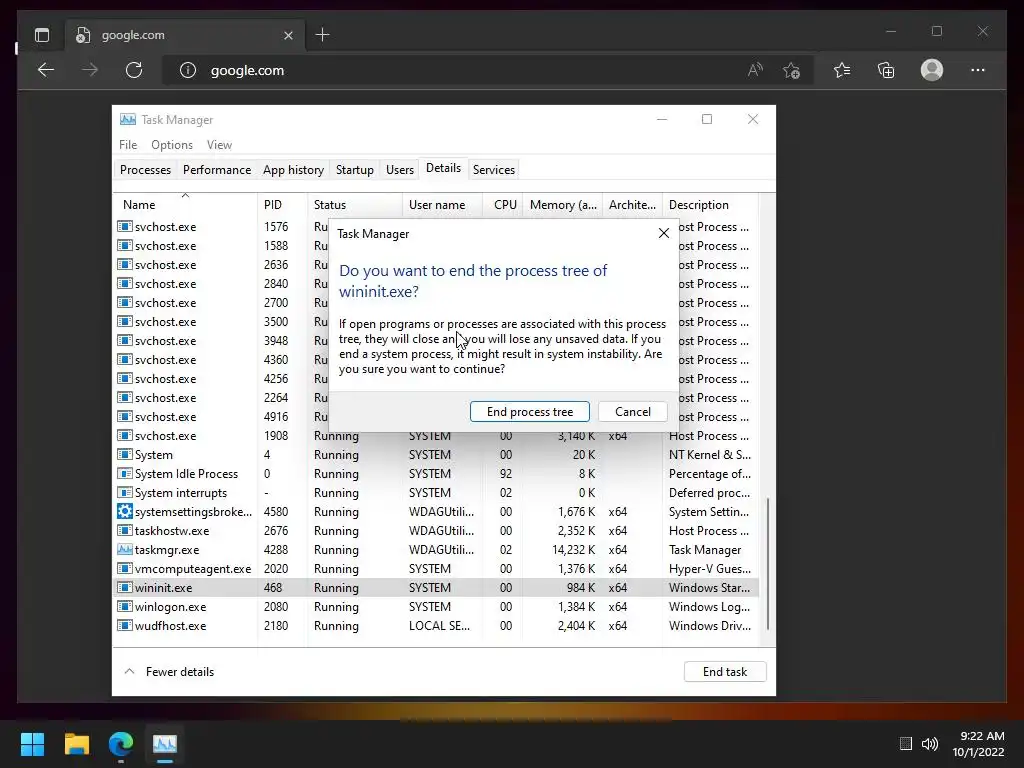Sort by the Status column header
Image resolution: width=1024 pixels, height=768 pixels.
[x=355, y=204]
